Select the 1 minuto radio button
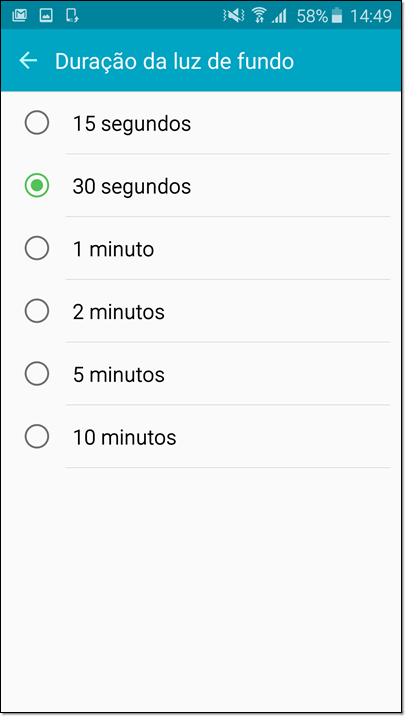406x717 pixels. pyautogui.click(x=37, y=248)
